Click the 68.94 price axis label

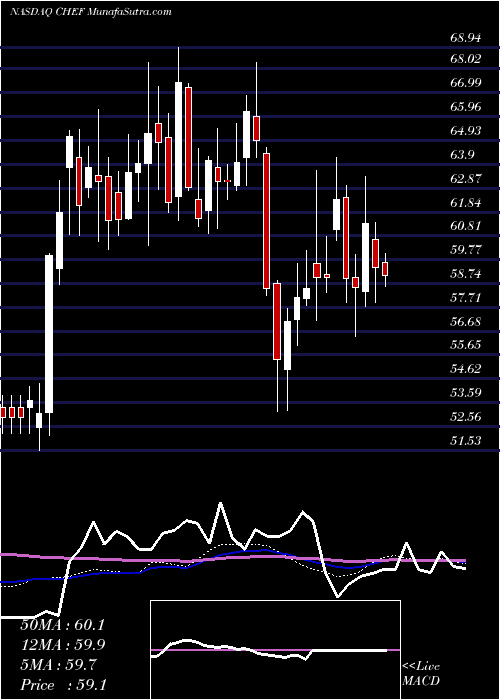[466, 38]
